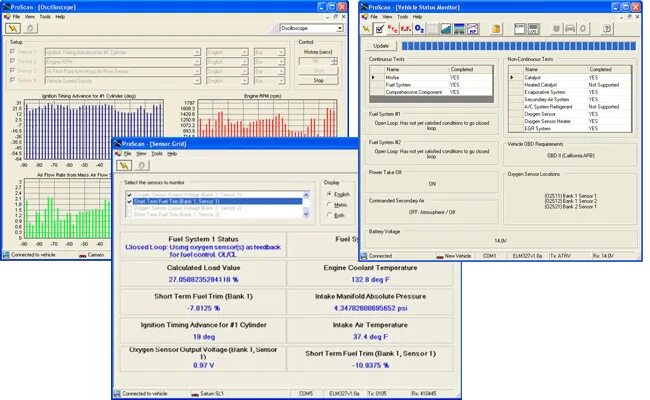Click the Stop button in Oscilloscope Control
The width and height of the screenshot is (650, 400).
(x=318, y=80)
